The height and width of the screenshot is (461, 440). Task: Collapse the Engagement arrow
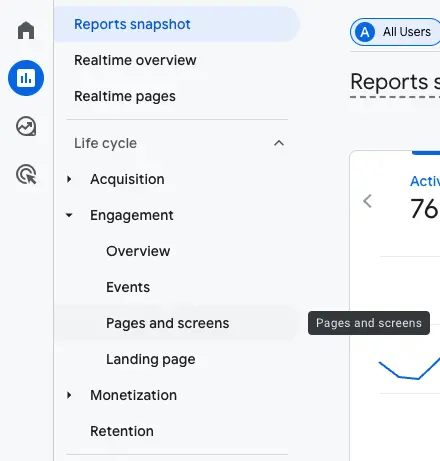pyautogui.click(x=69, y=215)
